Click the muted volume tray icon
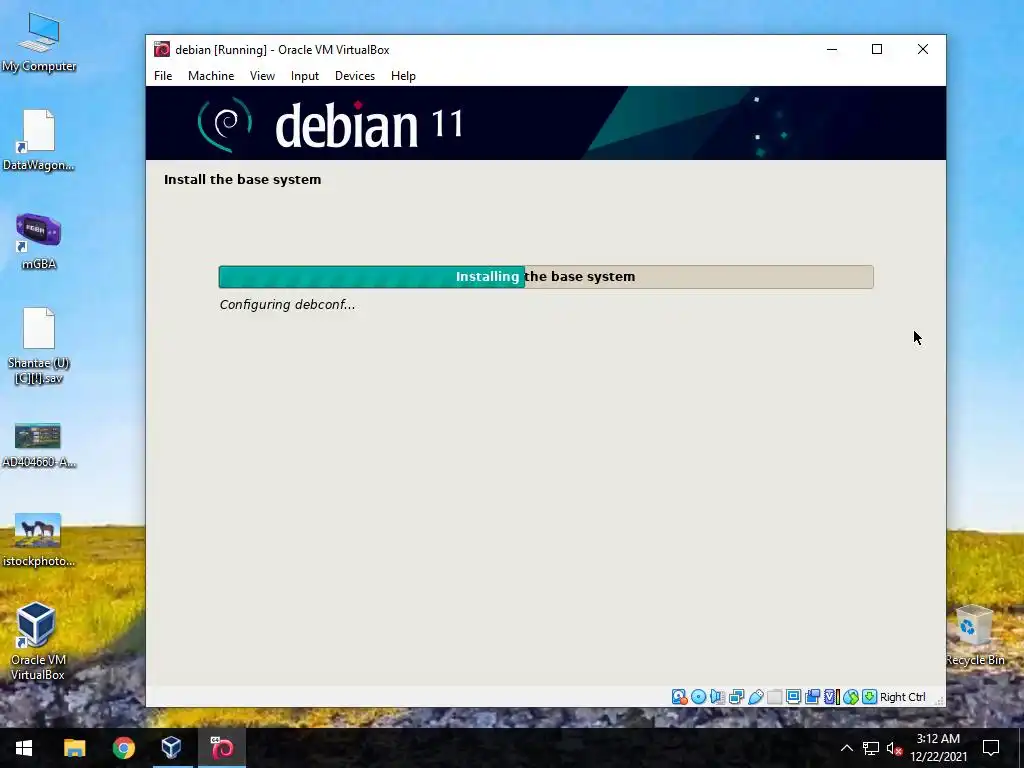This screenshot has height=768, width=1024. (x=894, y=748)
